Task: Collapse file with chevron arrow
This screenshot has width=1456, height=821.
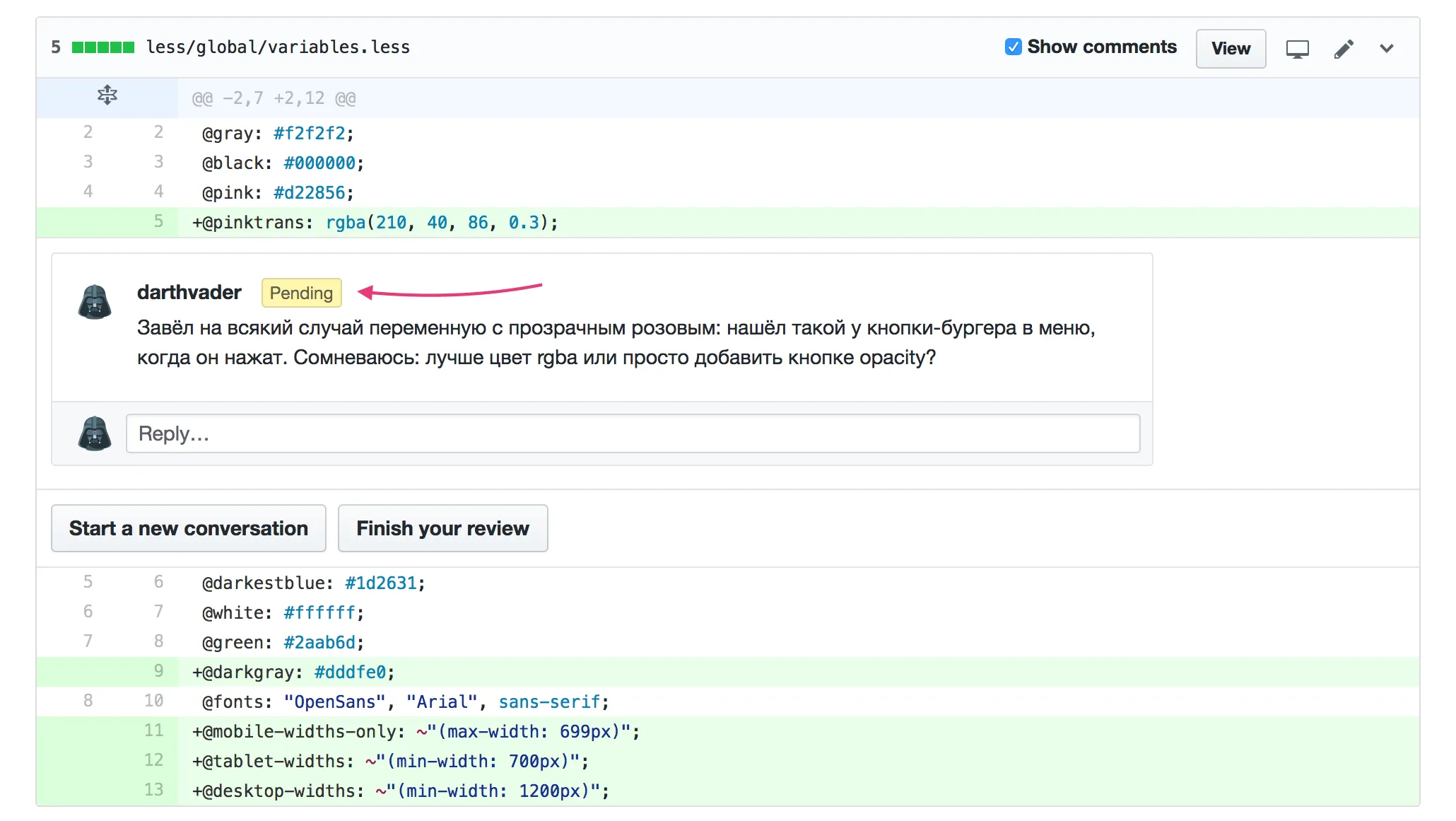Action: 1387,48
